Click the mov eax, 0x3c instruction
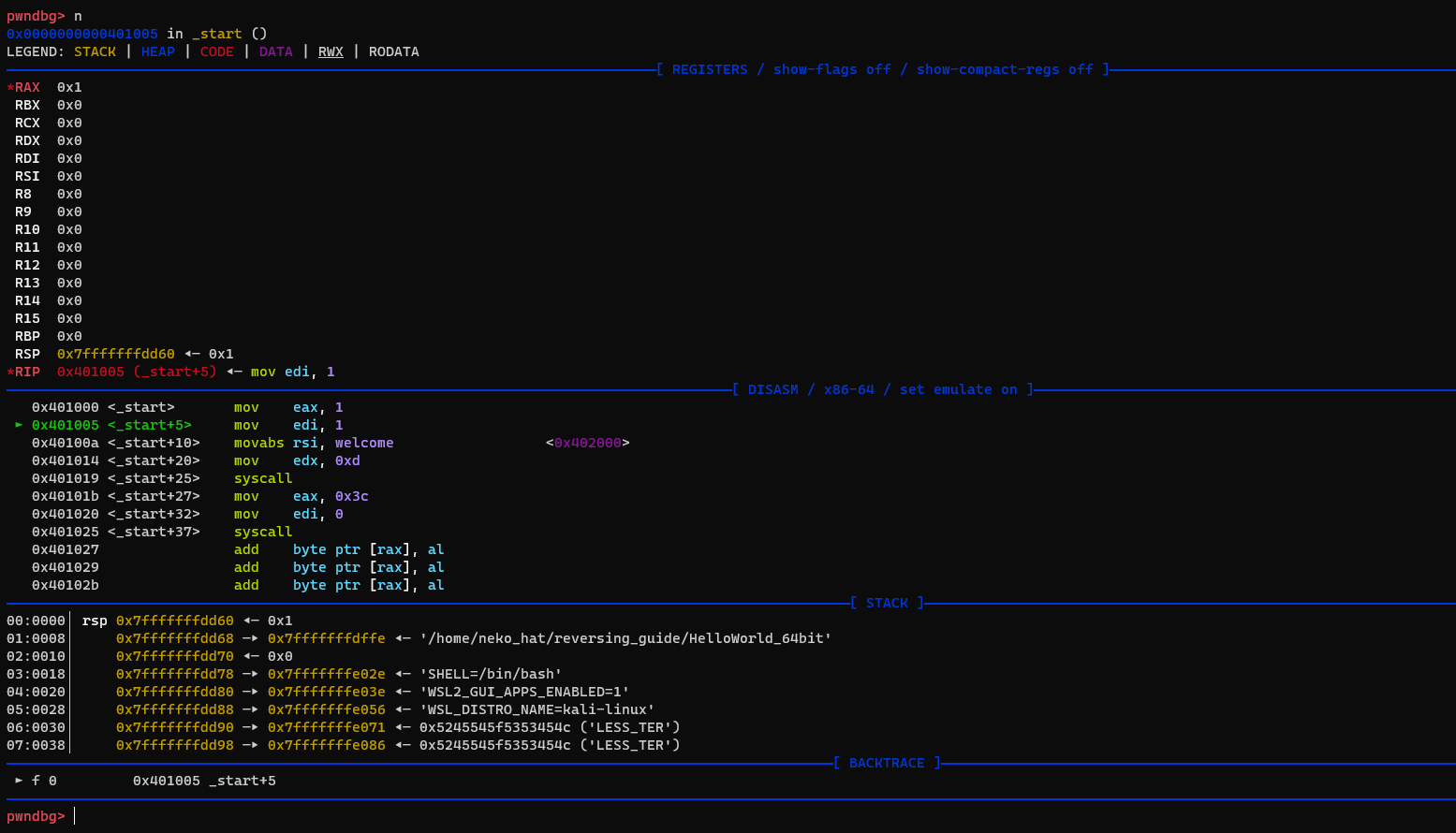 301,496
